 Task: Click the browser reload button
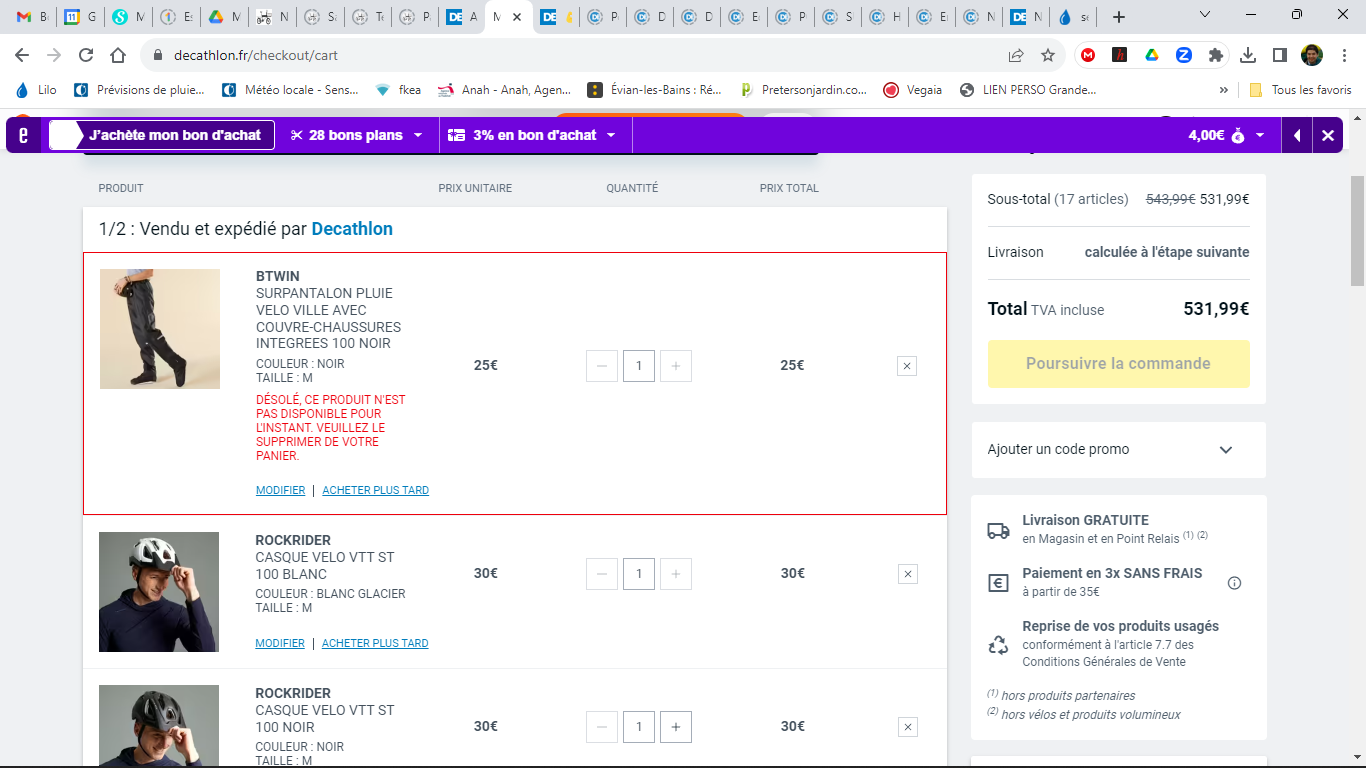click(86, 55)
